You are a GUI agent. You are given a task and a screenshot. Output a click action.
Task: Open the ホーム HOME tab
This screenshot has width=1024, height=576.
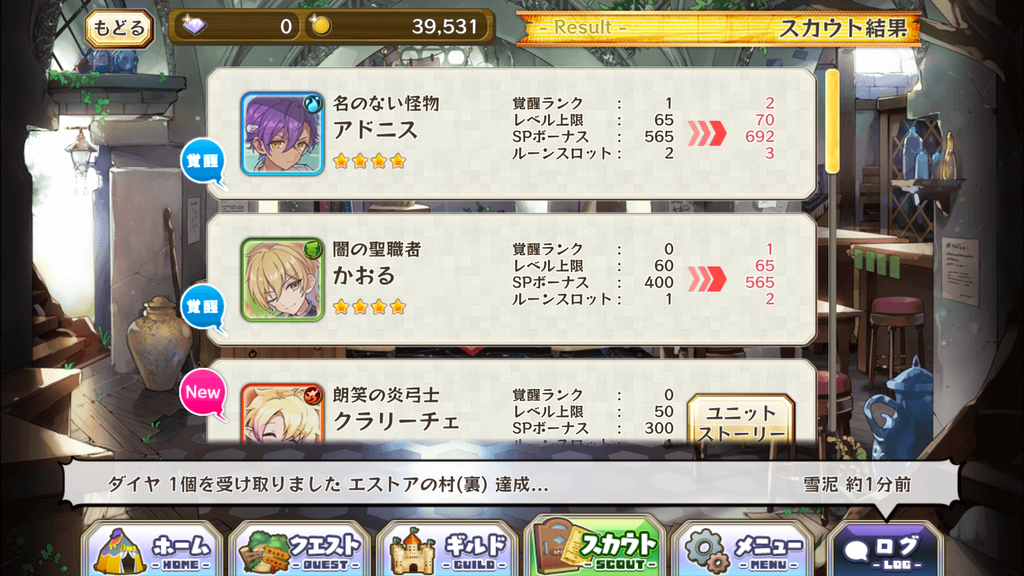[153, 549]
